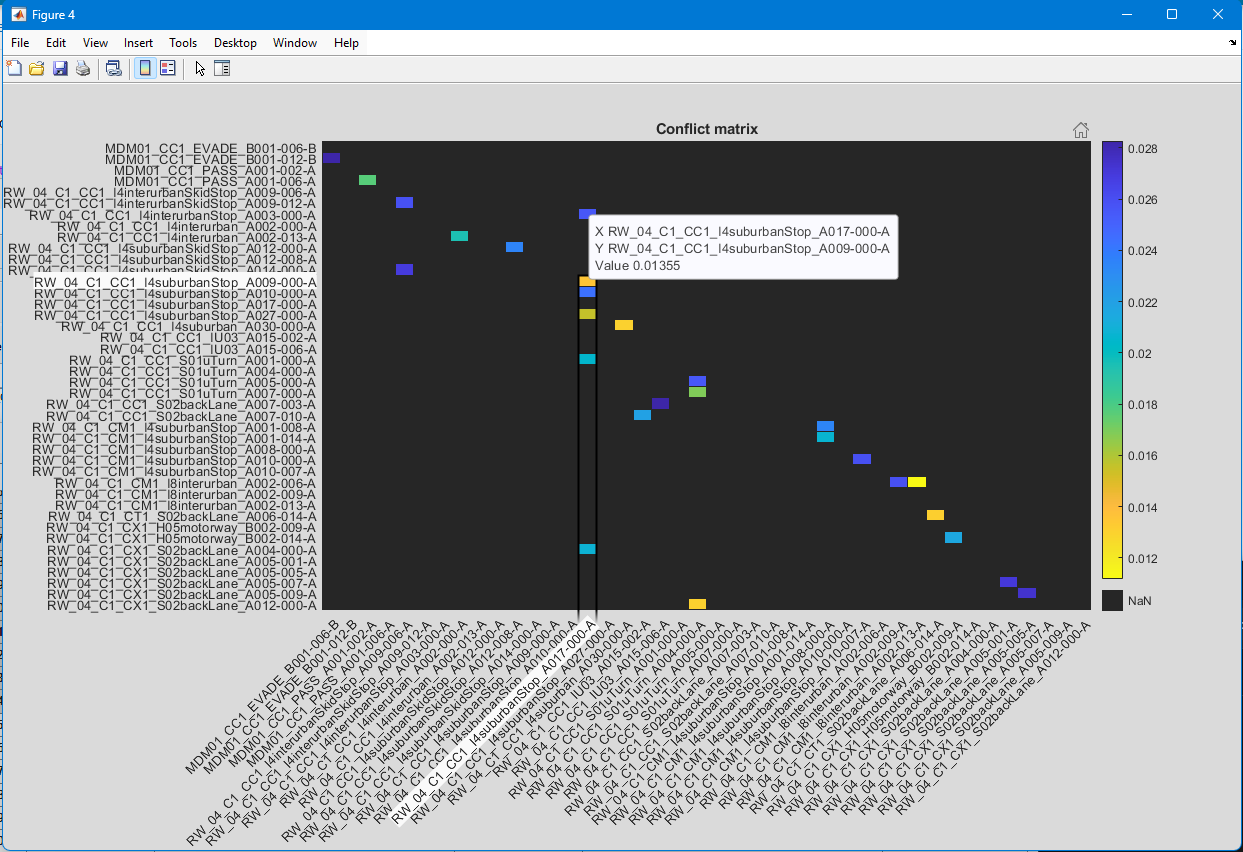Click the Conflict matrix title text
Image resolution: width=1243 pixels, height=852 pixels.
[706, 129]
